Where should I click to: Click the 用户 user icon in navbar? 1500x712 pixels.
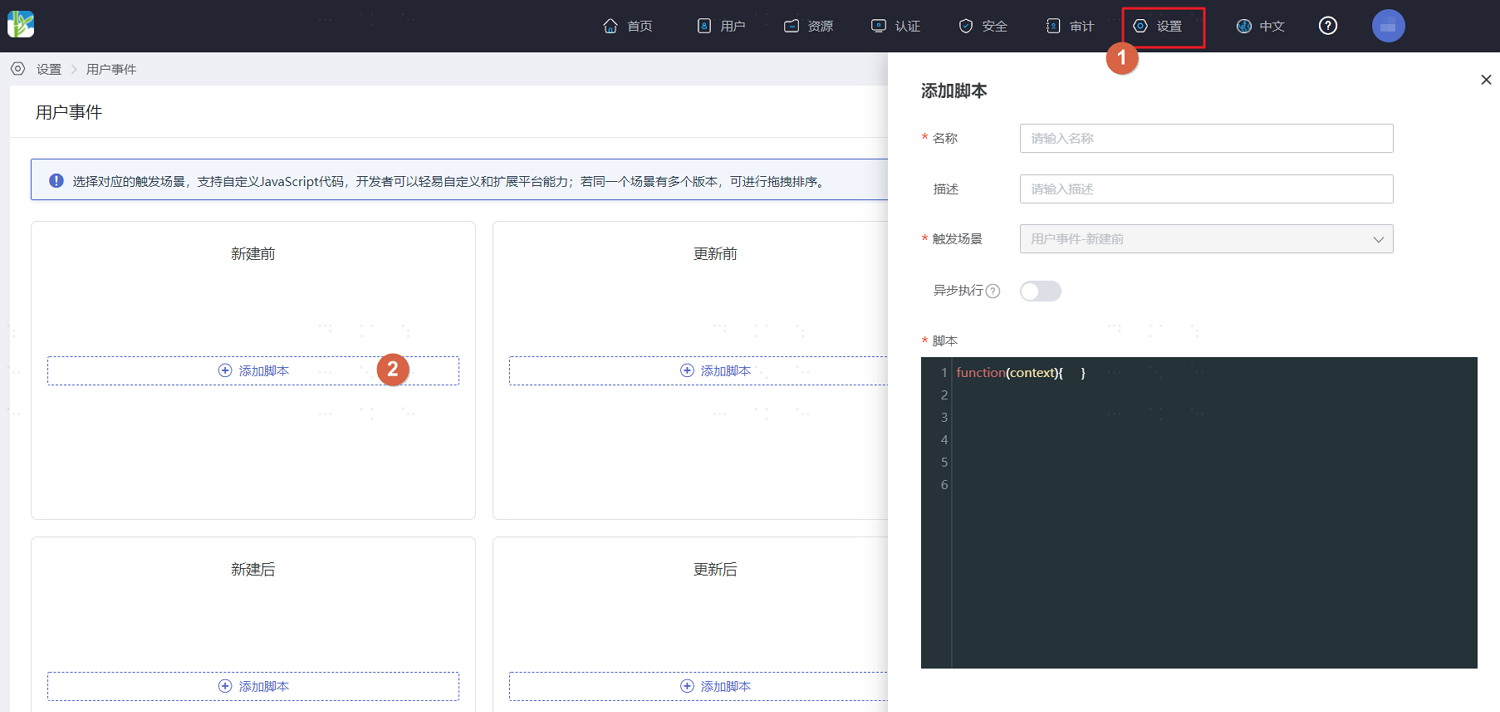coord(704,26)
